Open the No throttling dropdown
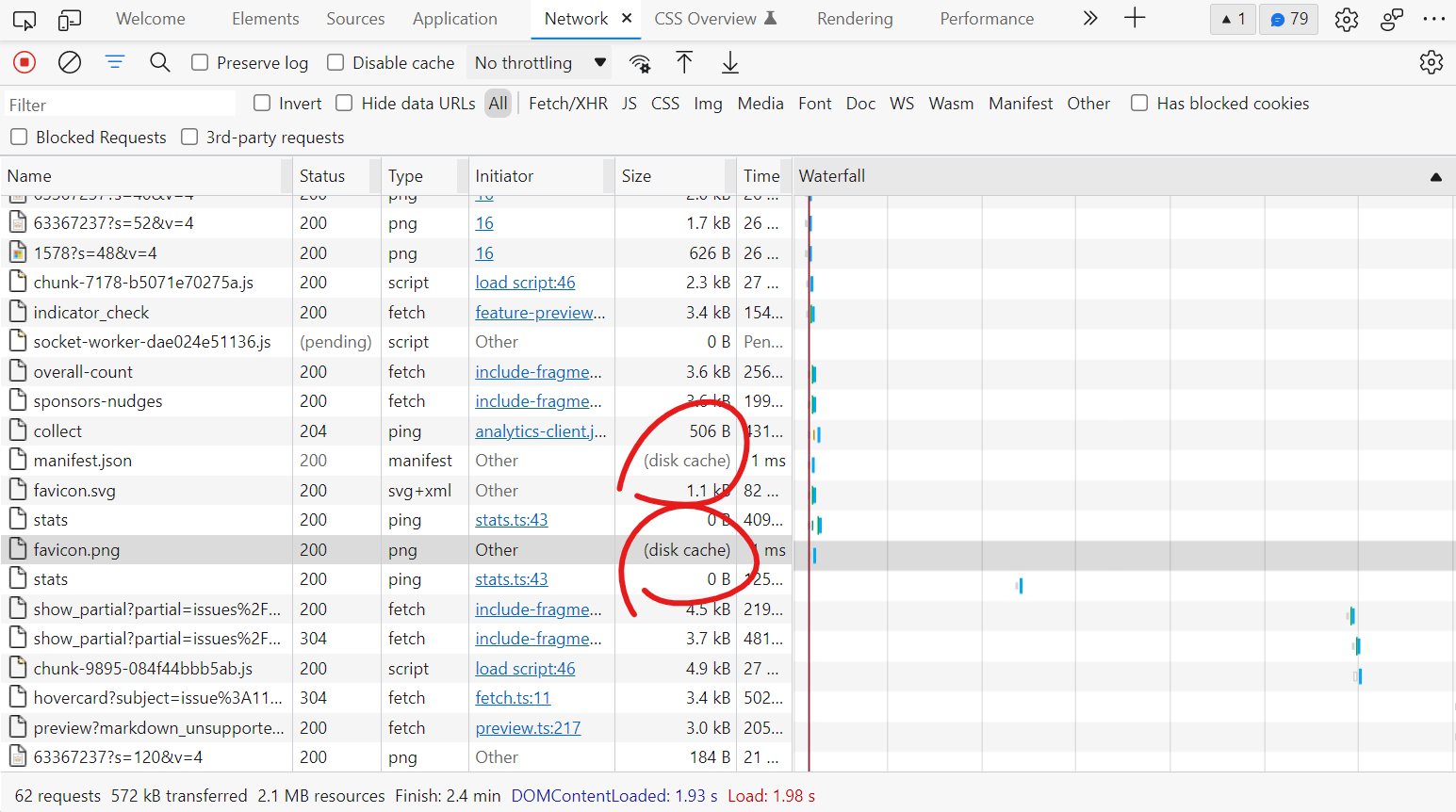Screen dimensions: 1456x812 pos(539,62)
